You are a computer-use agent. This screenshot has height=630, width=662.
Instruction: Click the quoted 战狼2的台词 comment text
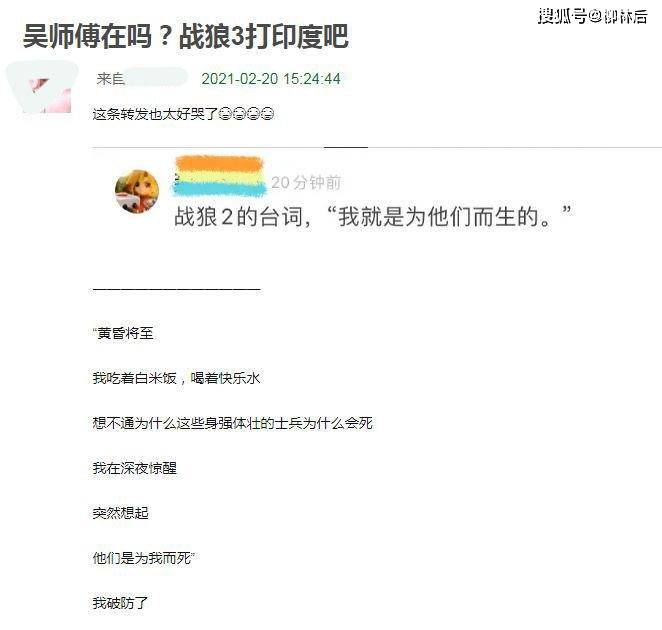[x=373, y=216]
